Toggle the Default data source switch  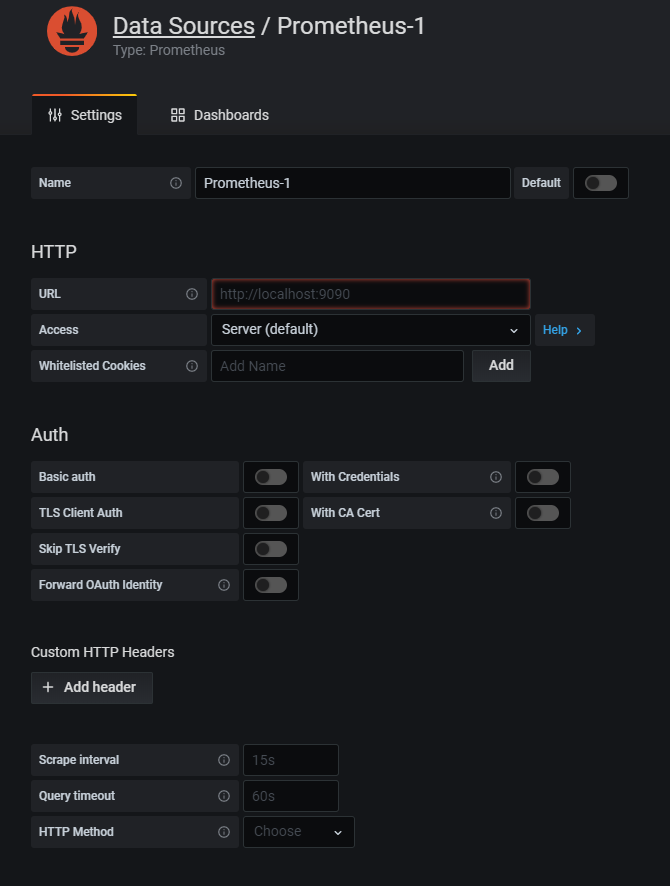click(x=601, y=183)
